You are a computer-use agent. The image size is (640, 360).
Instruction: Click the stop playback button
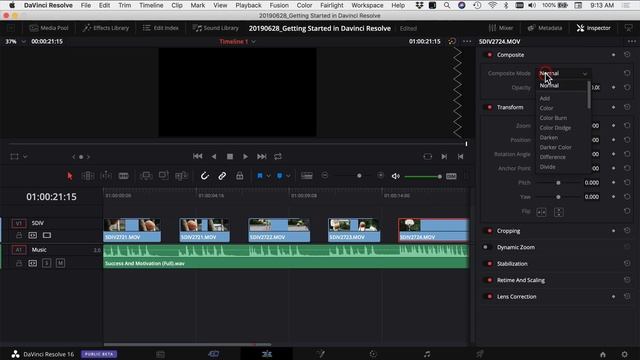(230, 156)
